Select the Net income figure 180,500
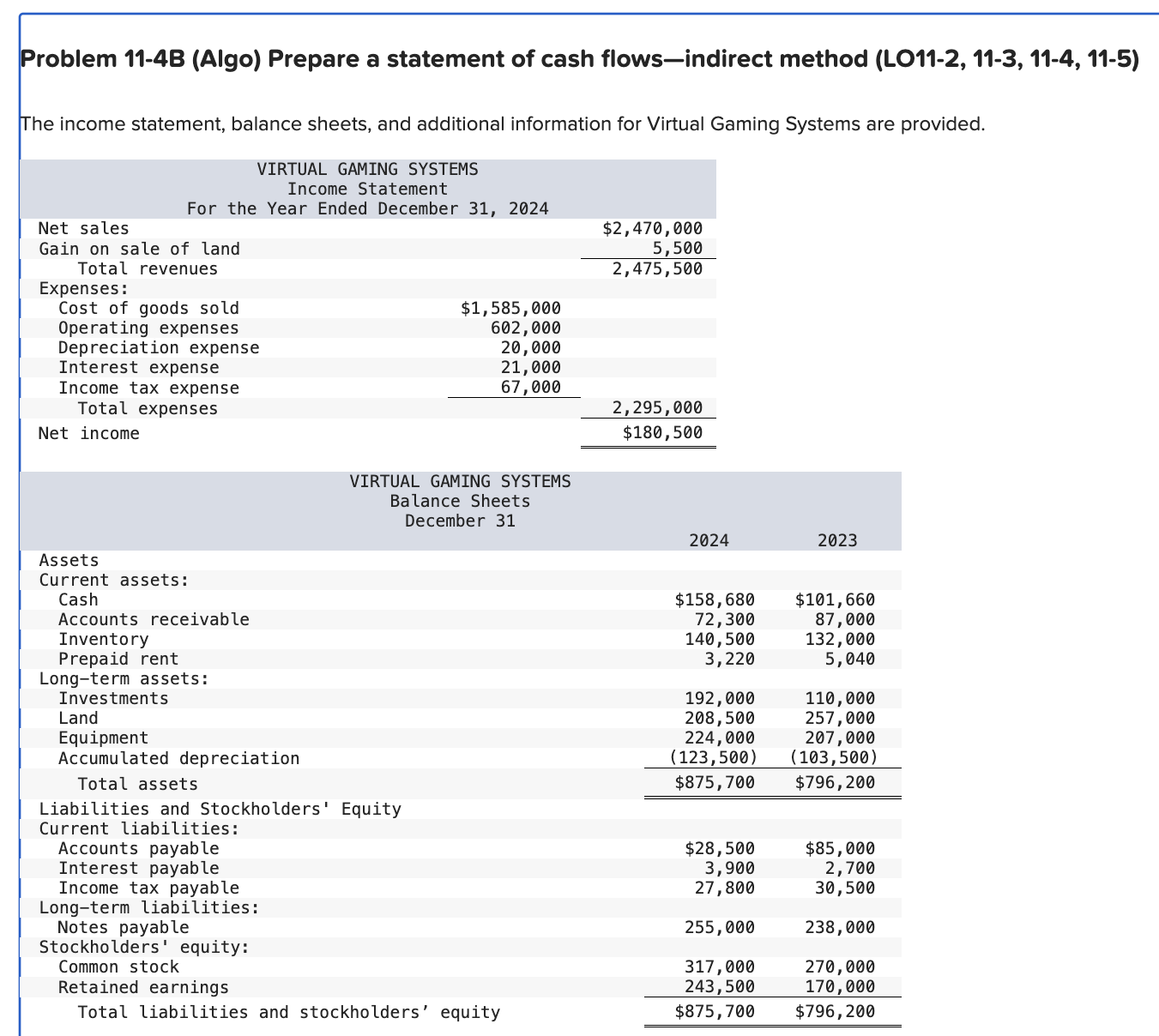The width and height of the screenshot is (1159, 1036). point(662,433)
